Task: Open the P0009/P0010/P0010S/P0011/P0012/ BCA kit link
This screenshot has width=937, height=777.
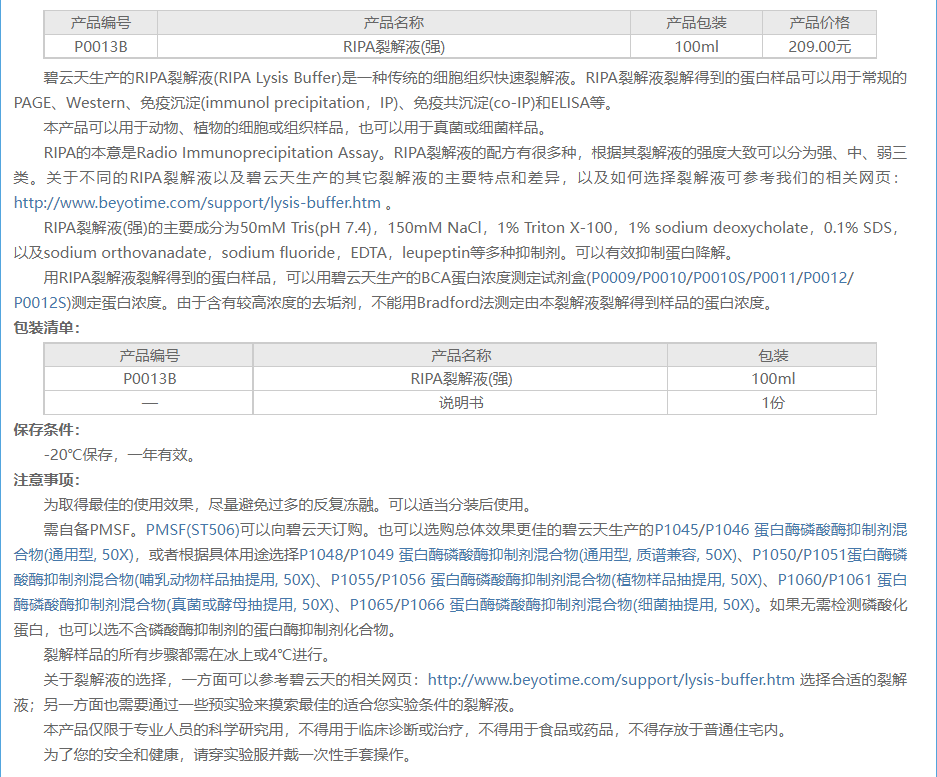Action: (x=722, y=278)
